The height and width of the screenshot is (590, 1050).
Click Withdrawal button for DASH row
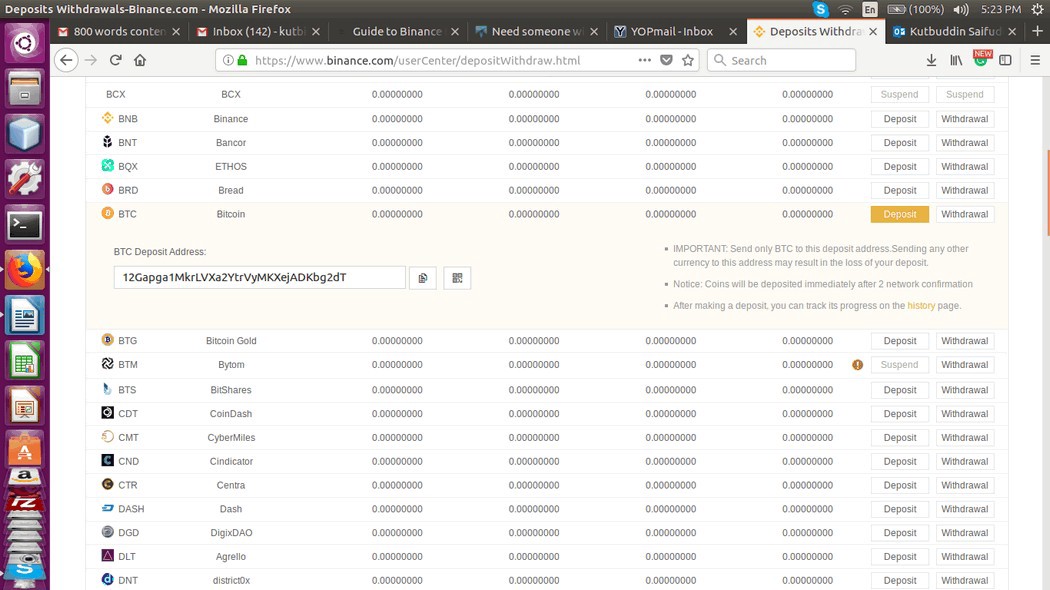[x=964, y=509]
